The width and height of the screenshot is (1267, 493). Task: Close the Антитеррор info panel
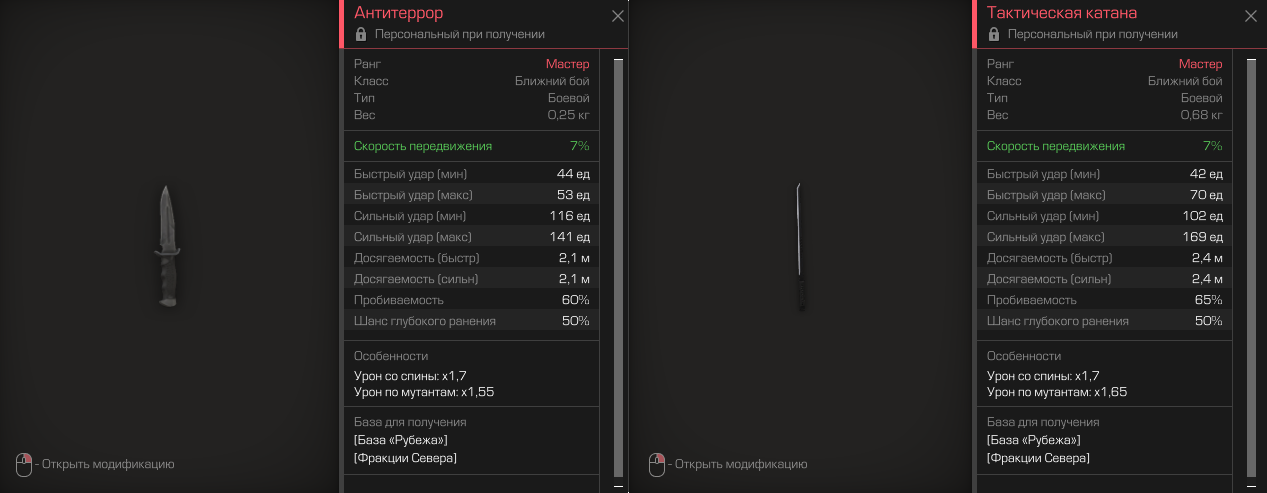617,16
